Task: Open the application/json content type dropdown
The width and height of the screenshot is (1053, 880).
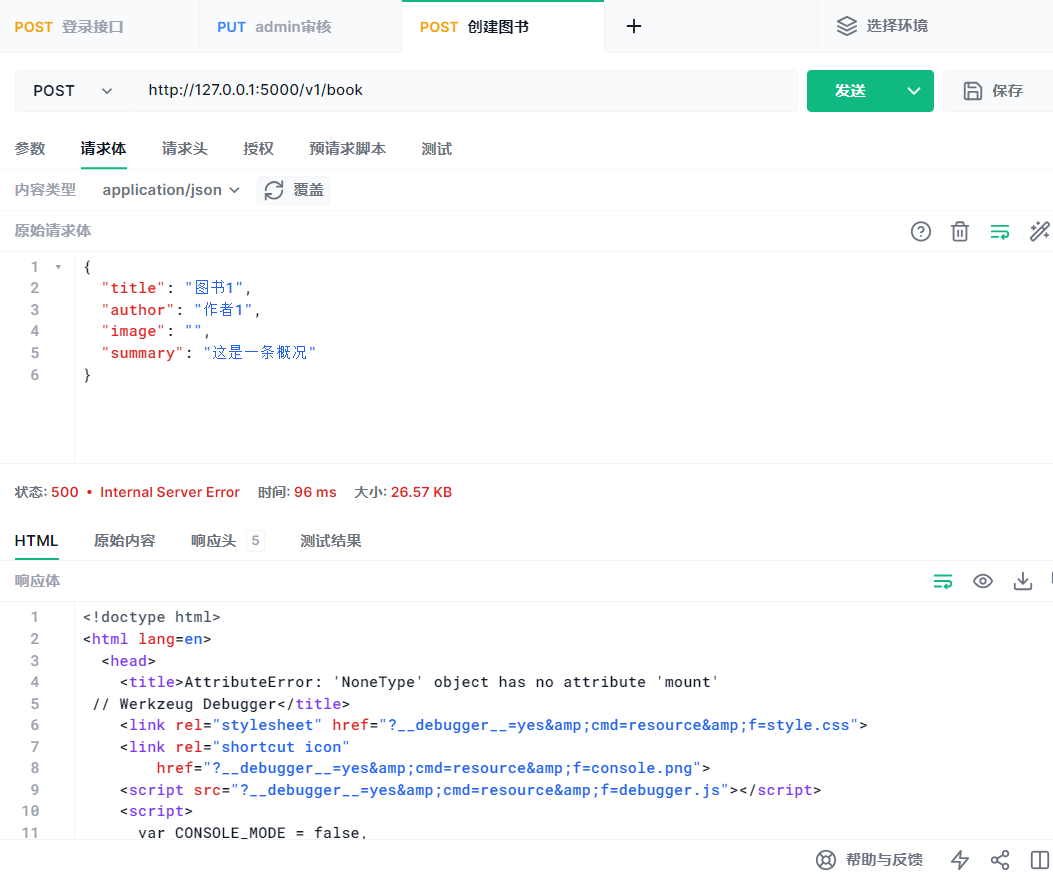Action: click(x=170, y=190)
